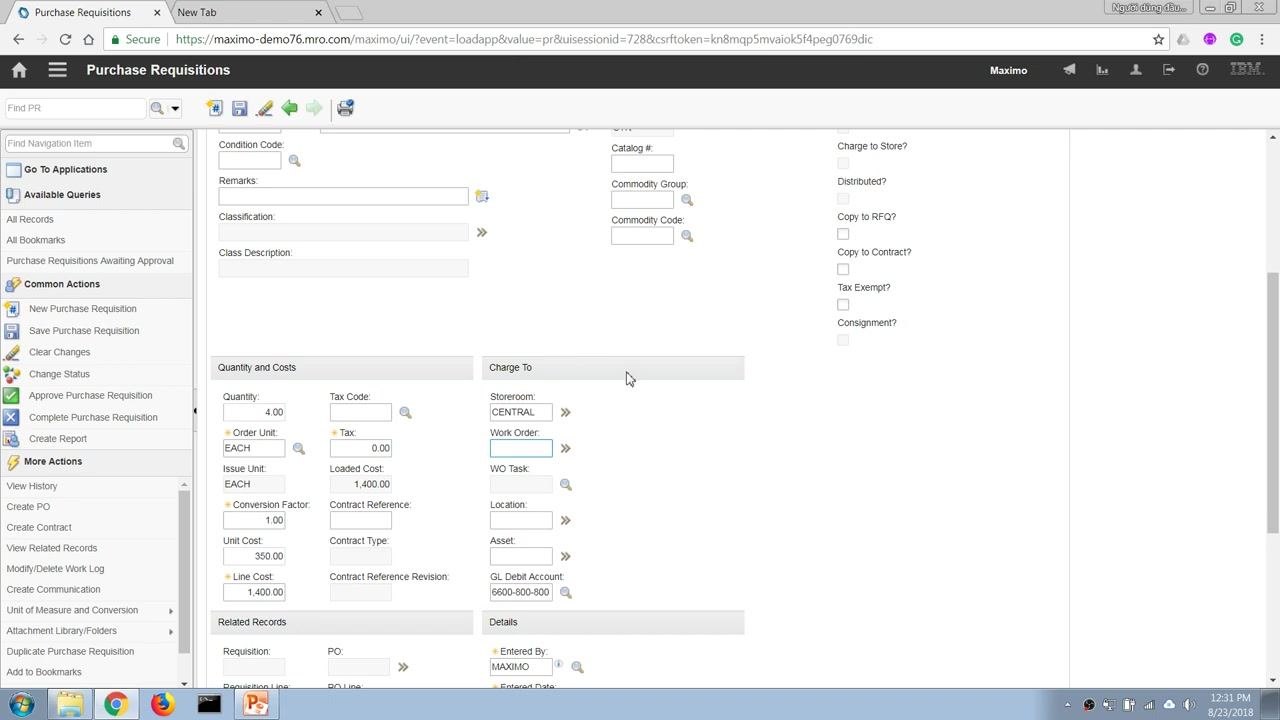This screenshot has height=720, width=1280.
Task: Click the Save toolbar icon
Action: [x=239, y=108]
